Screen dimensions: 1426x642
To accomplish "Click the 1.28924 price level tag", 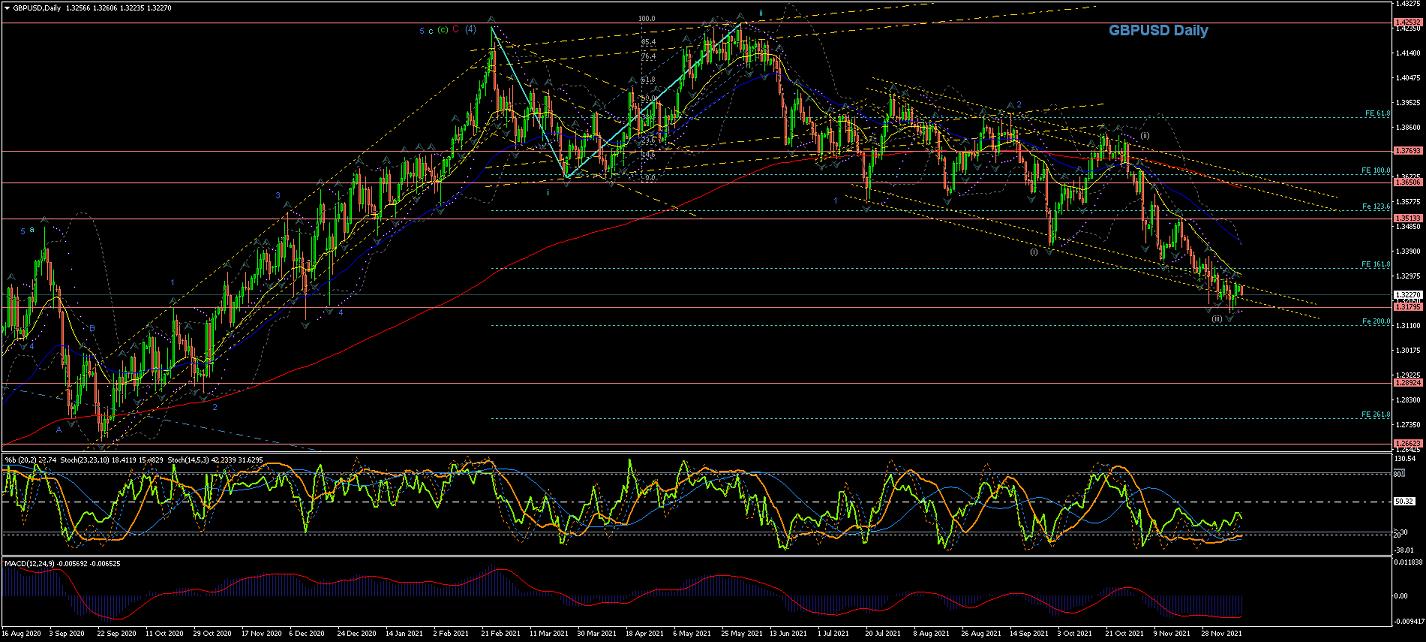I will click(1406, 383).
